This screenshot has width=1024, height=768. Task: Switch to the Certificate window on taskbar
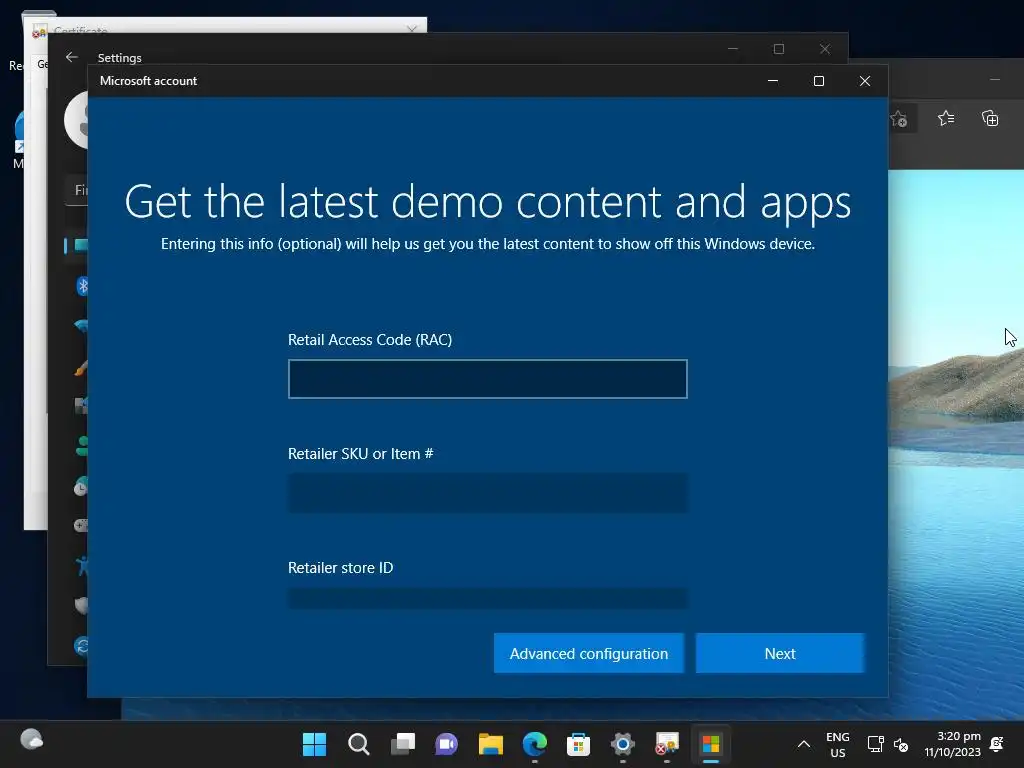click(x=667, y=744)
